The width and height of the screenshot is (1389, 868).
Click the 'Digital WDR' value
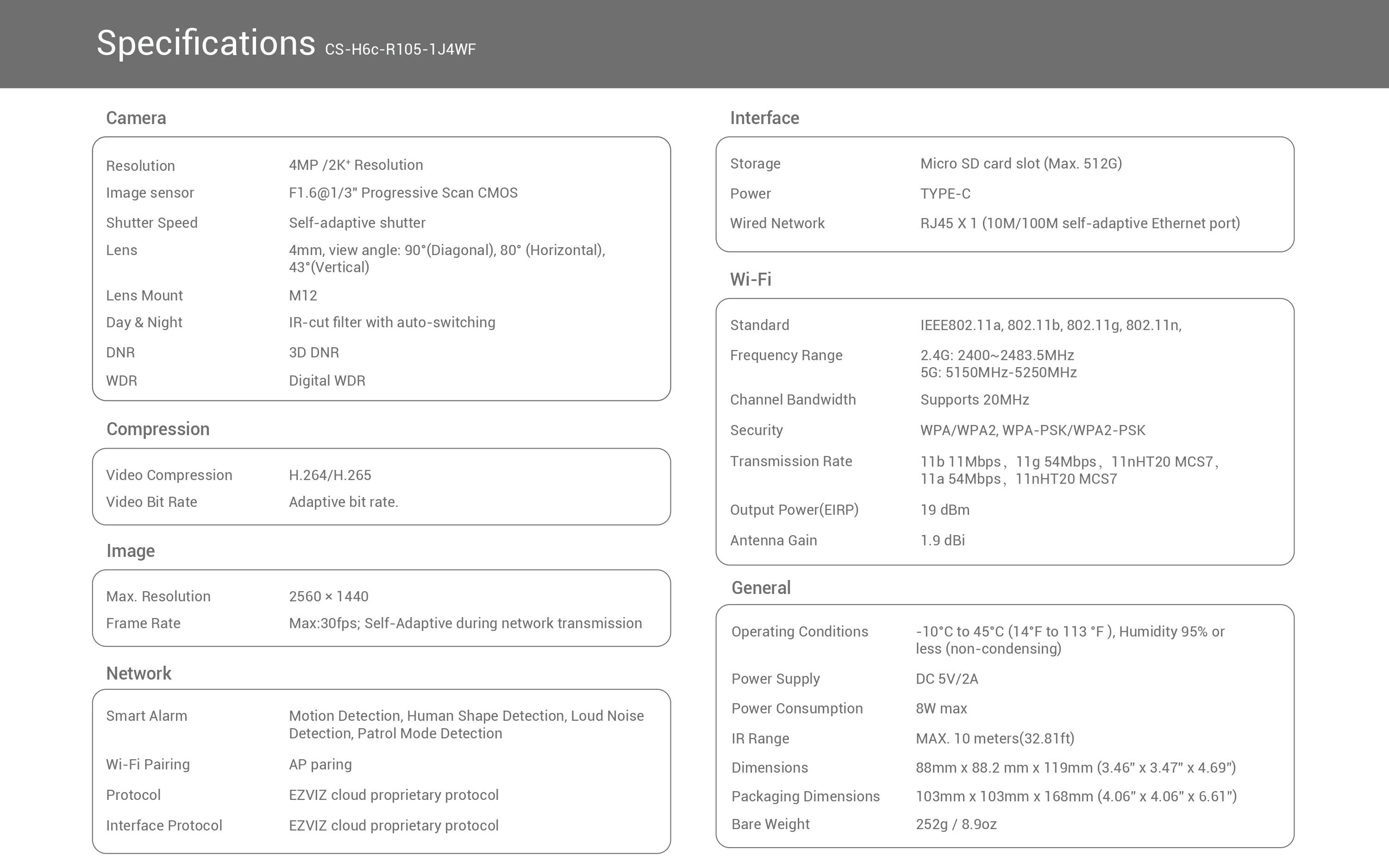(x=327, y=381)
